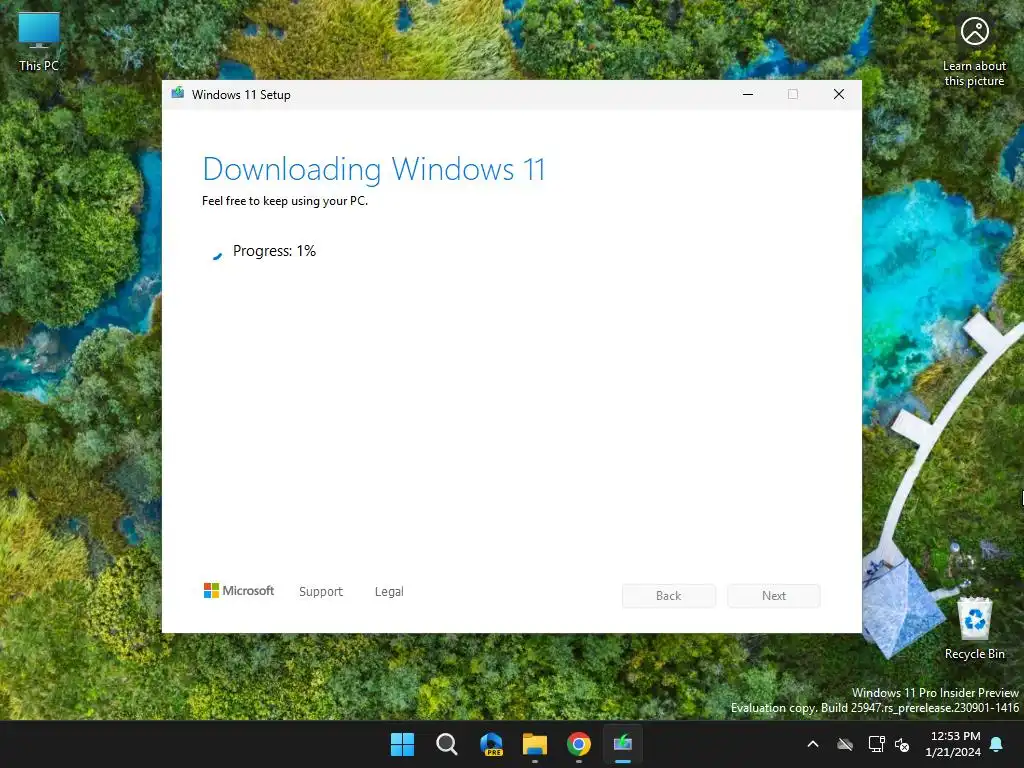Click the Windows 11 Setup title icon
The width and height of the screenshot is (1024, 768).
coord(178,93)
